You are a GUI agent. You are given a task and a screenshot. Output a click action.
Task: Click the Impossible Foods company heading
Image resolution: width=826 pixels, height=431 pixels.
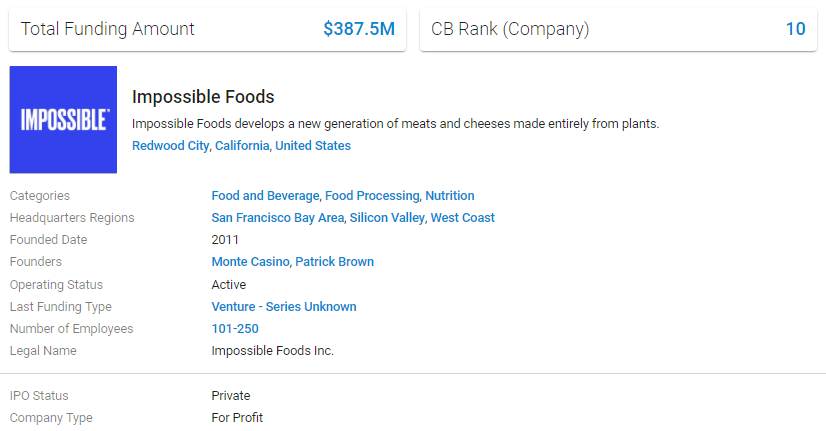coord(203,97)
